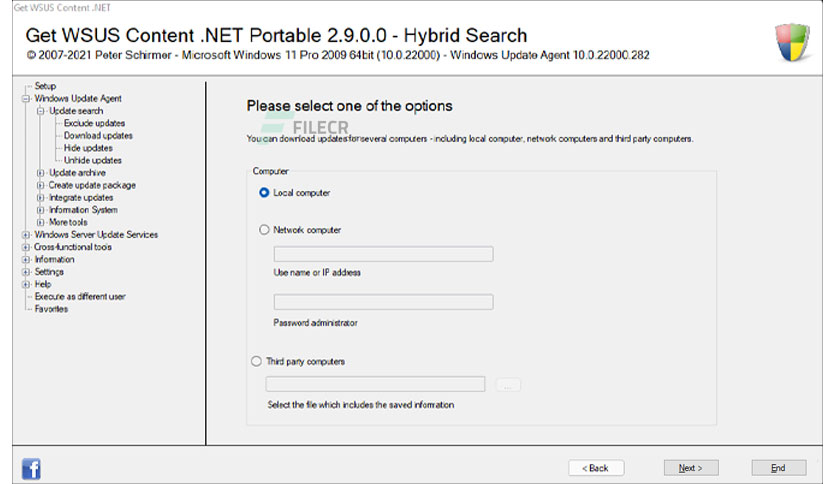The width and height of the screenshot is (836, 484).
Task: Click the file browse ellipsis button
Action: click(x=508, y=385)
